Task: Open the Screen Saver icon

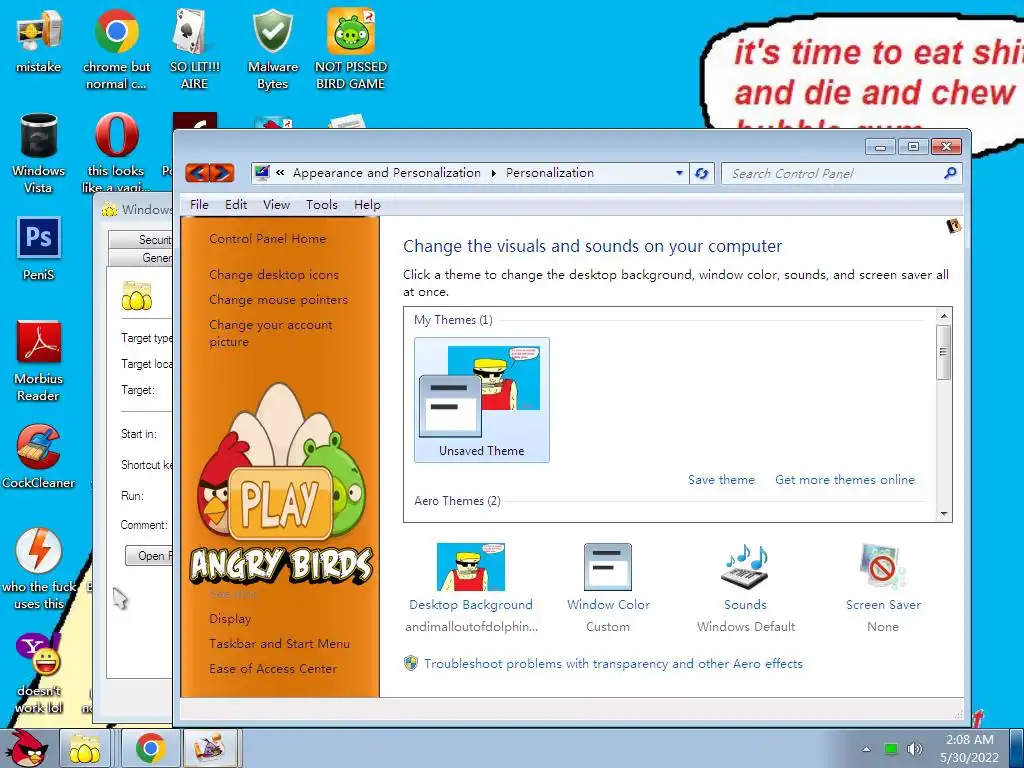Action: click(x=883, y=567)
